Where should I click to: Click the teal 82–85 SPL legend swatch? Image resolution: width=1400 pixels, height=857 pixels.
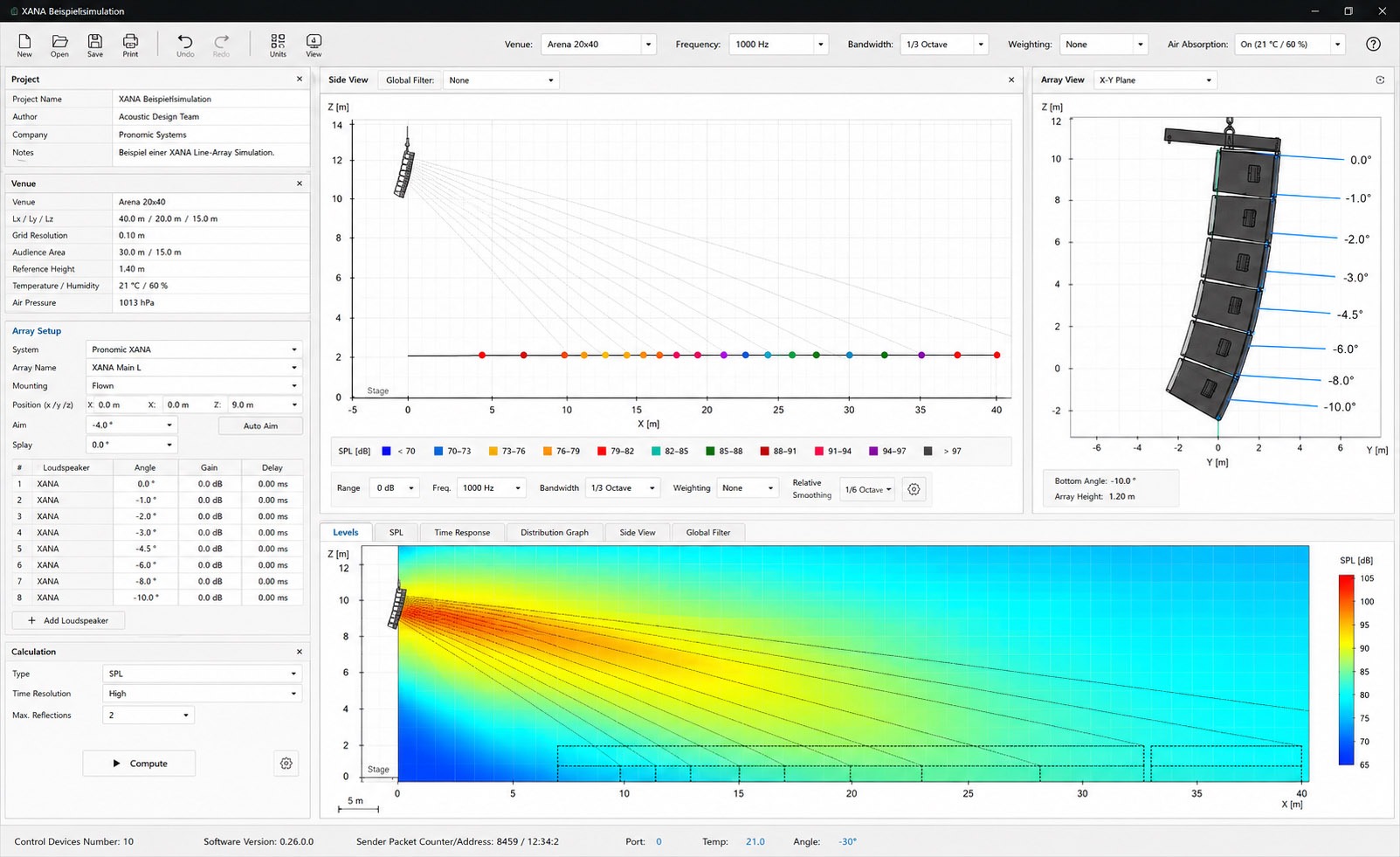coord(656,451)
